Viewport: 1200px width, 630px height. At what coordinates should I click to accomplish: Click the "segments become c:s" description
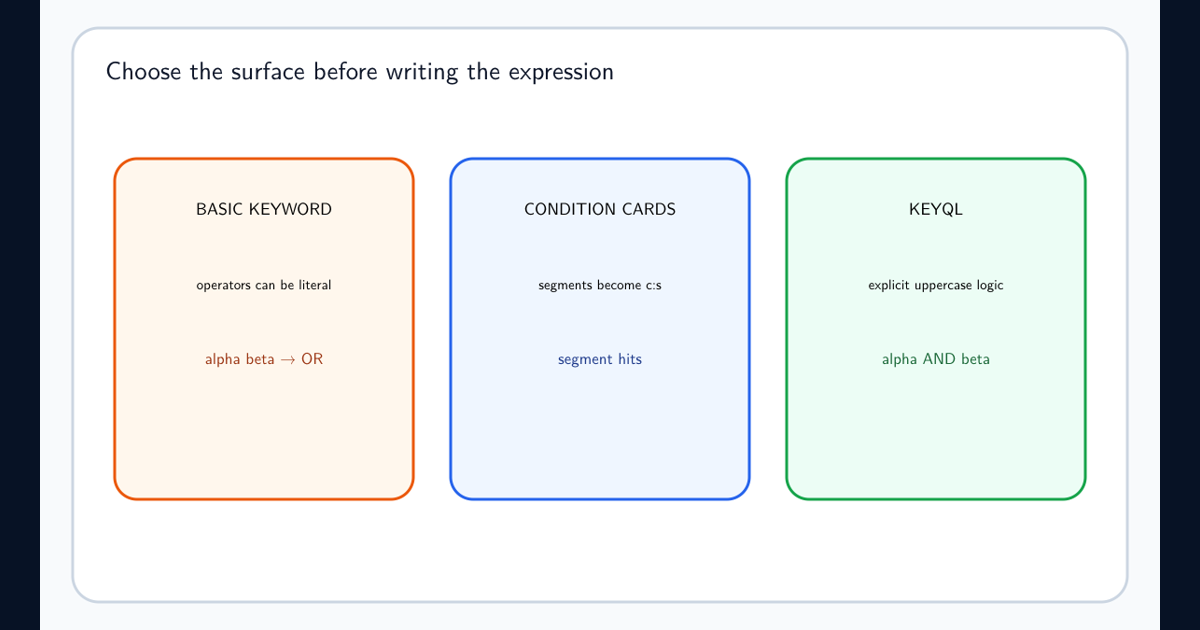[x=600, y=285]
